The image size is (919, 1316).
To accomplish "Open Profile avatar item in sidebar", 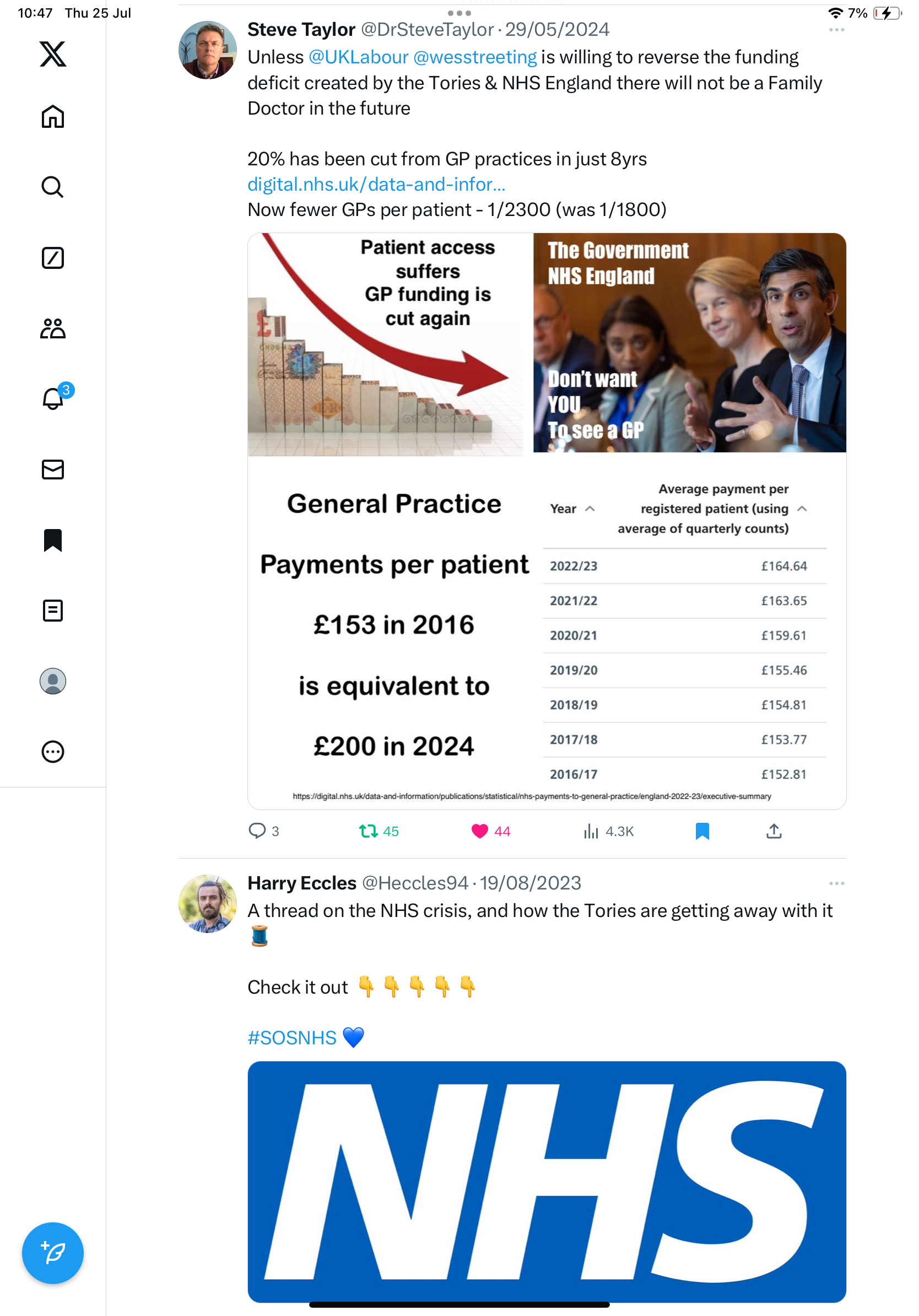I will pyautogui.click(x=53, y=681).
